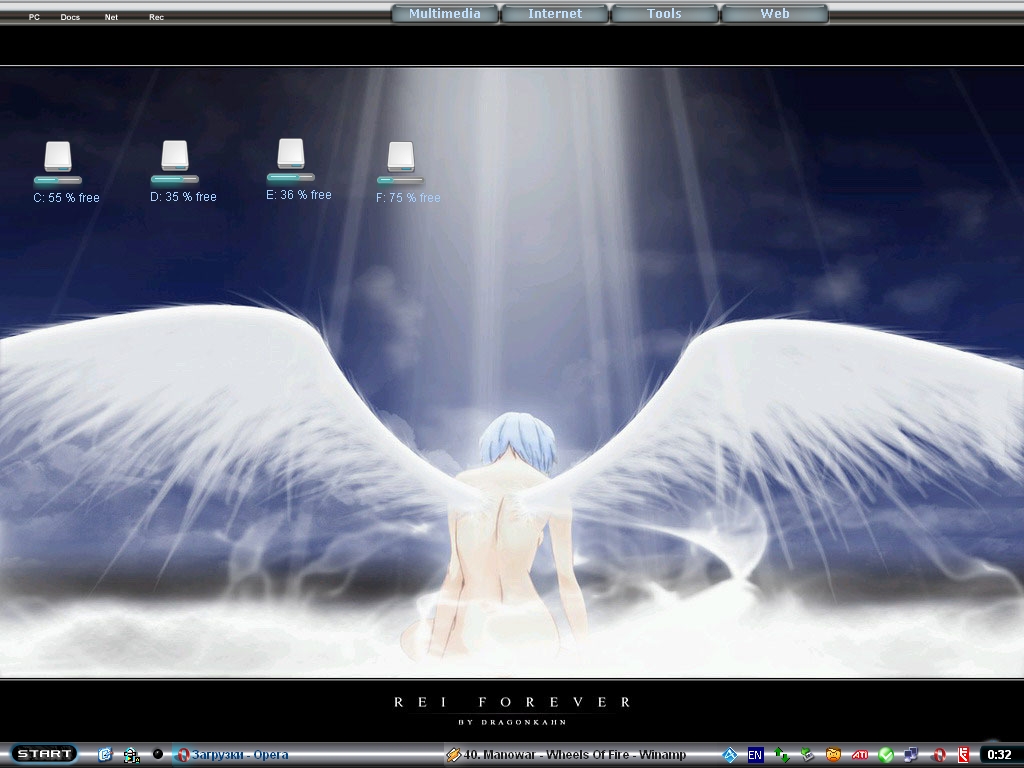Open the Tools menu in the top bar
This screenshot has width=1024, height=768.
664,14
